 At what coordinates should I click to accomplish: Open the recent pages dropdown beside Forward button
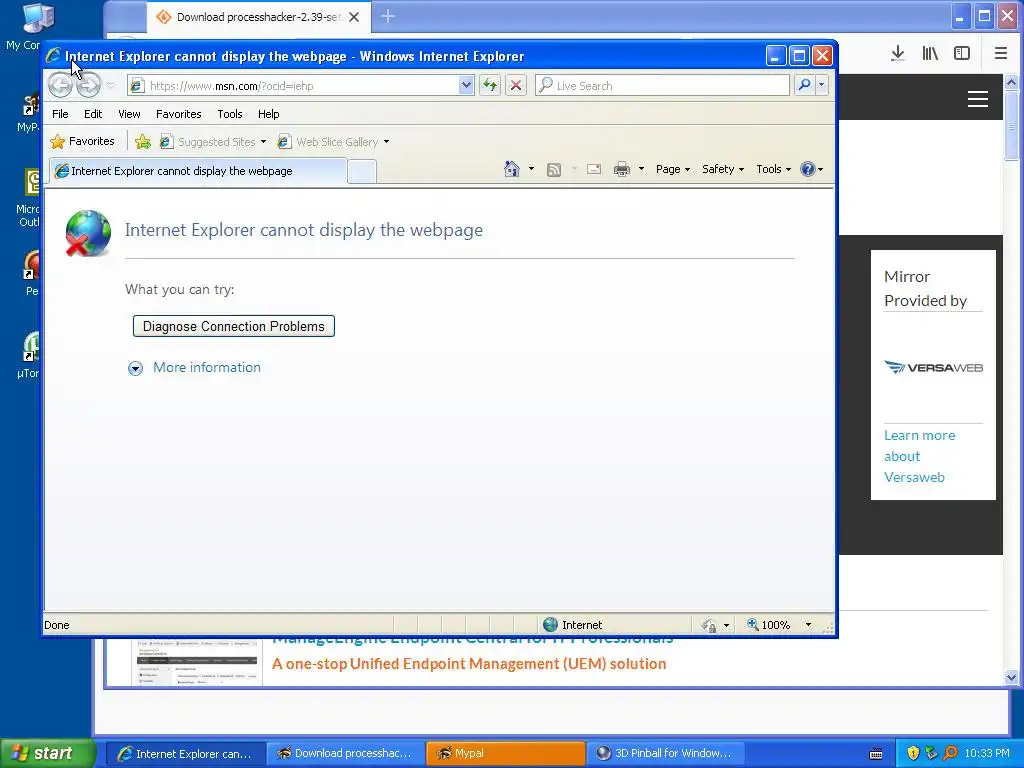(x=110, y=86)
